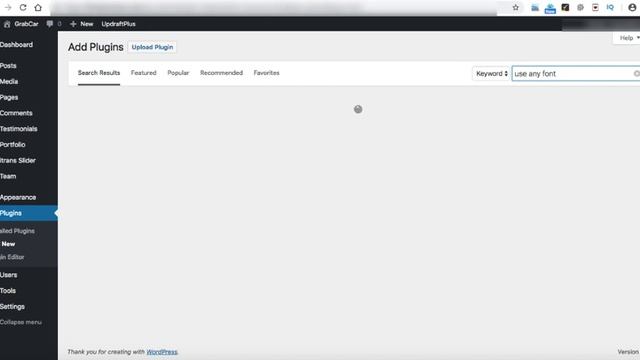Open the UpdraftPlus admin bar menu

[x=118, y=24]
